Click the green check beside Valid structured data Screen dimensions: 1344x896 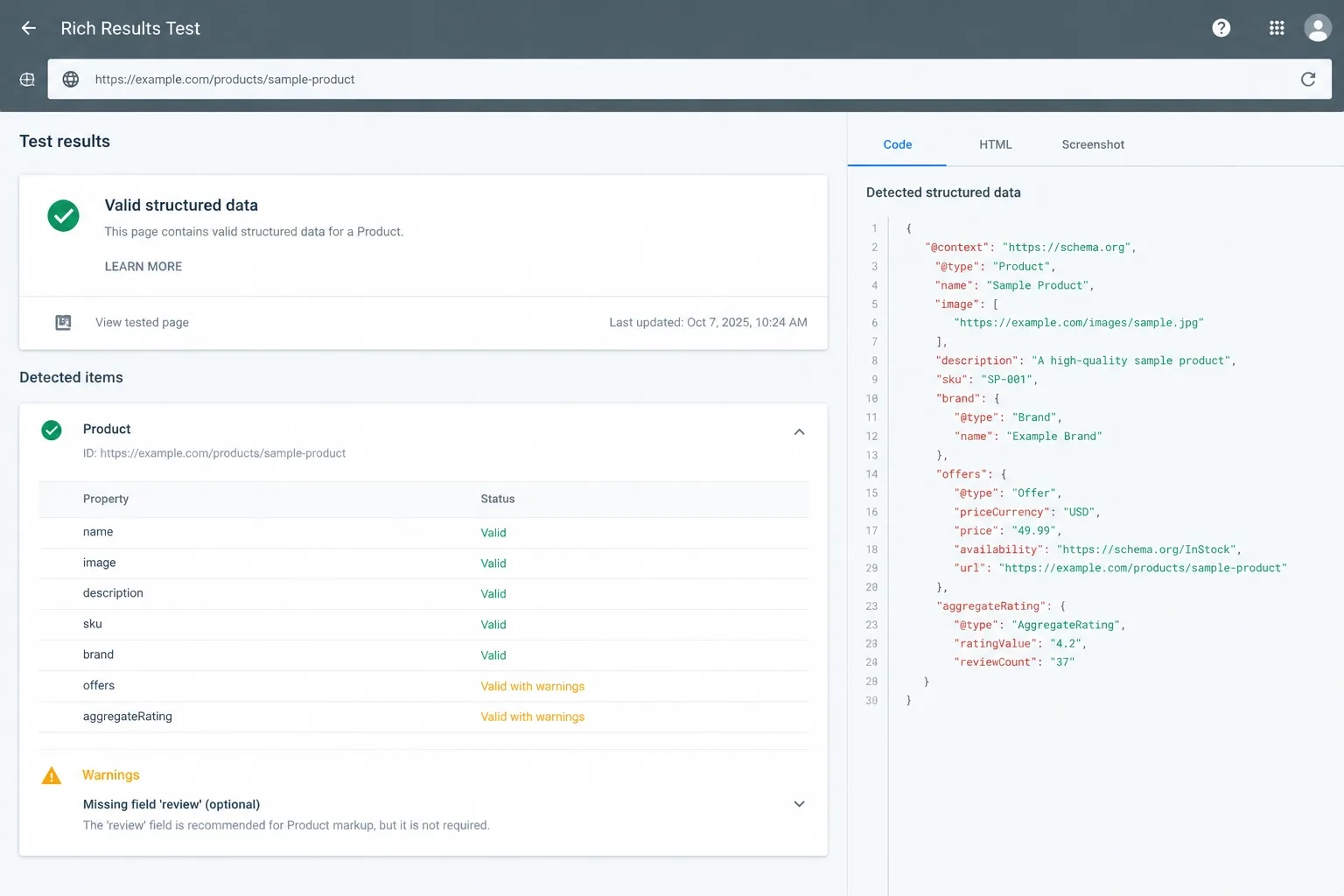pos(63,215)
